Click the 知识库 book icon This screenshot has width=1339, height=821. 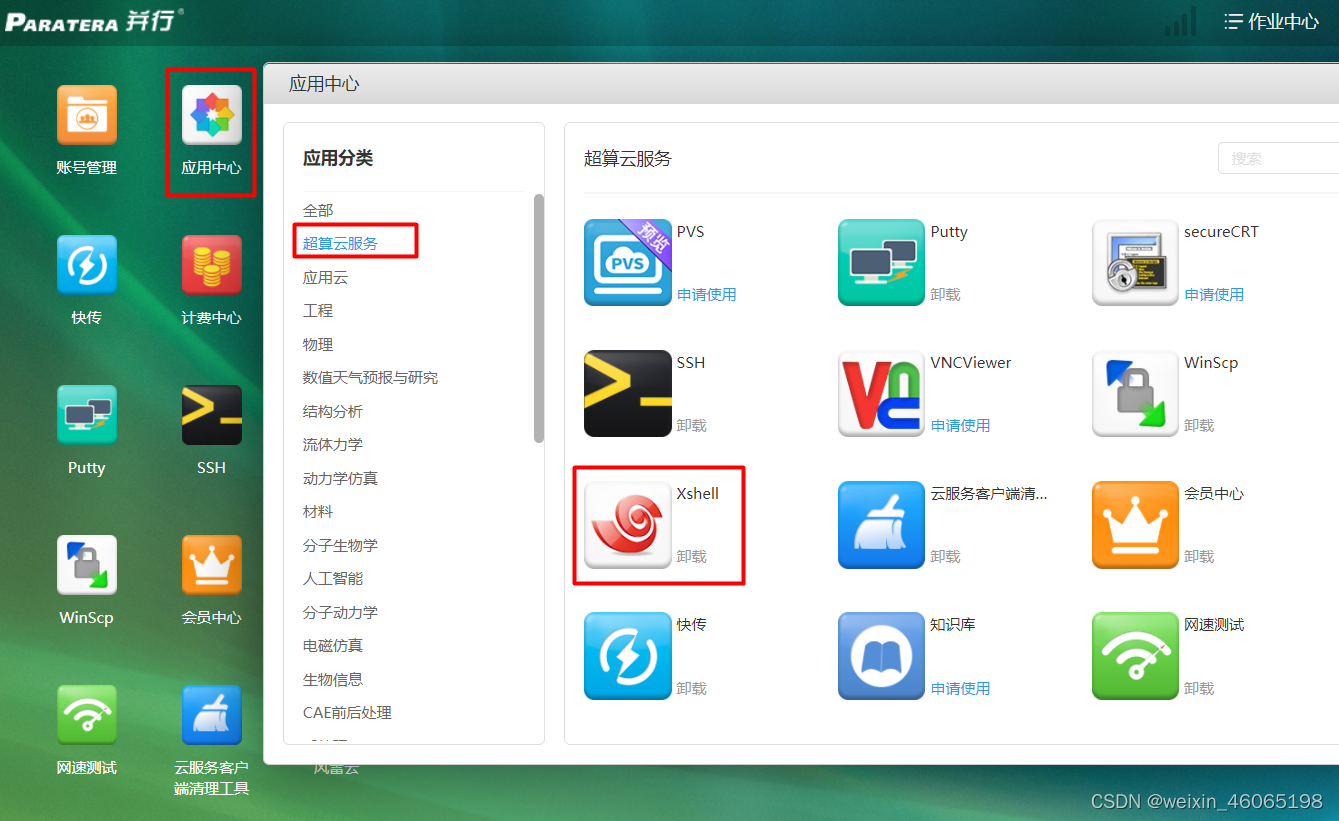click(882, 656)
